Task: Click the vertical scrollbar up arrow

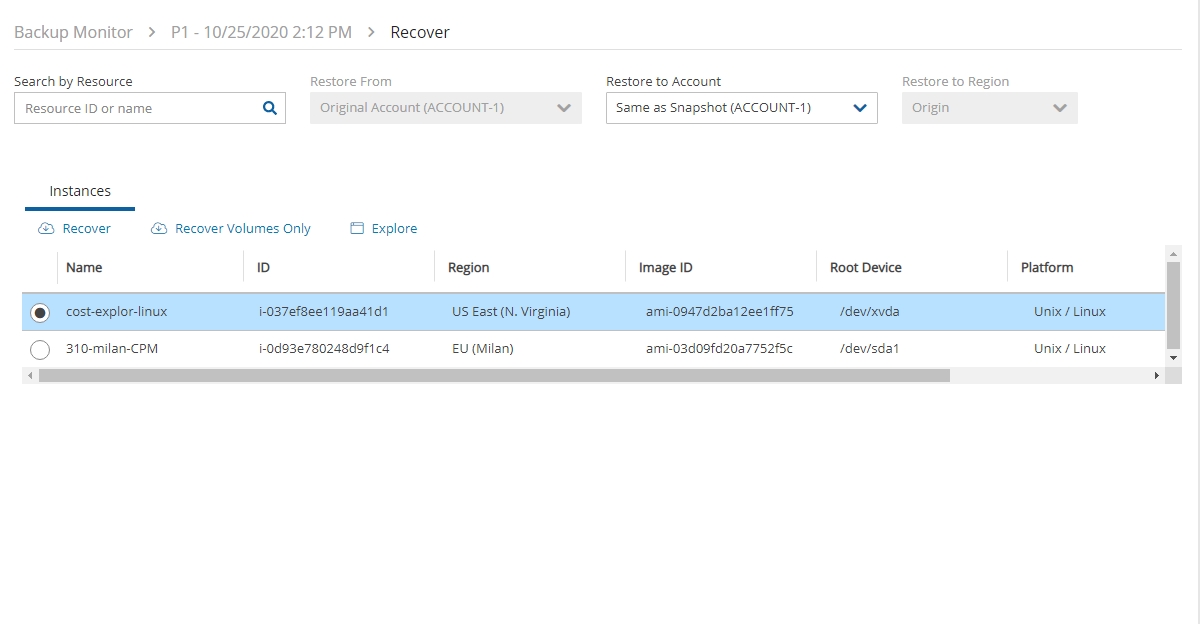Action: point(1174,254)
